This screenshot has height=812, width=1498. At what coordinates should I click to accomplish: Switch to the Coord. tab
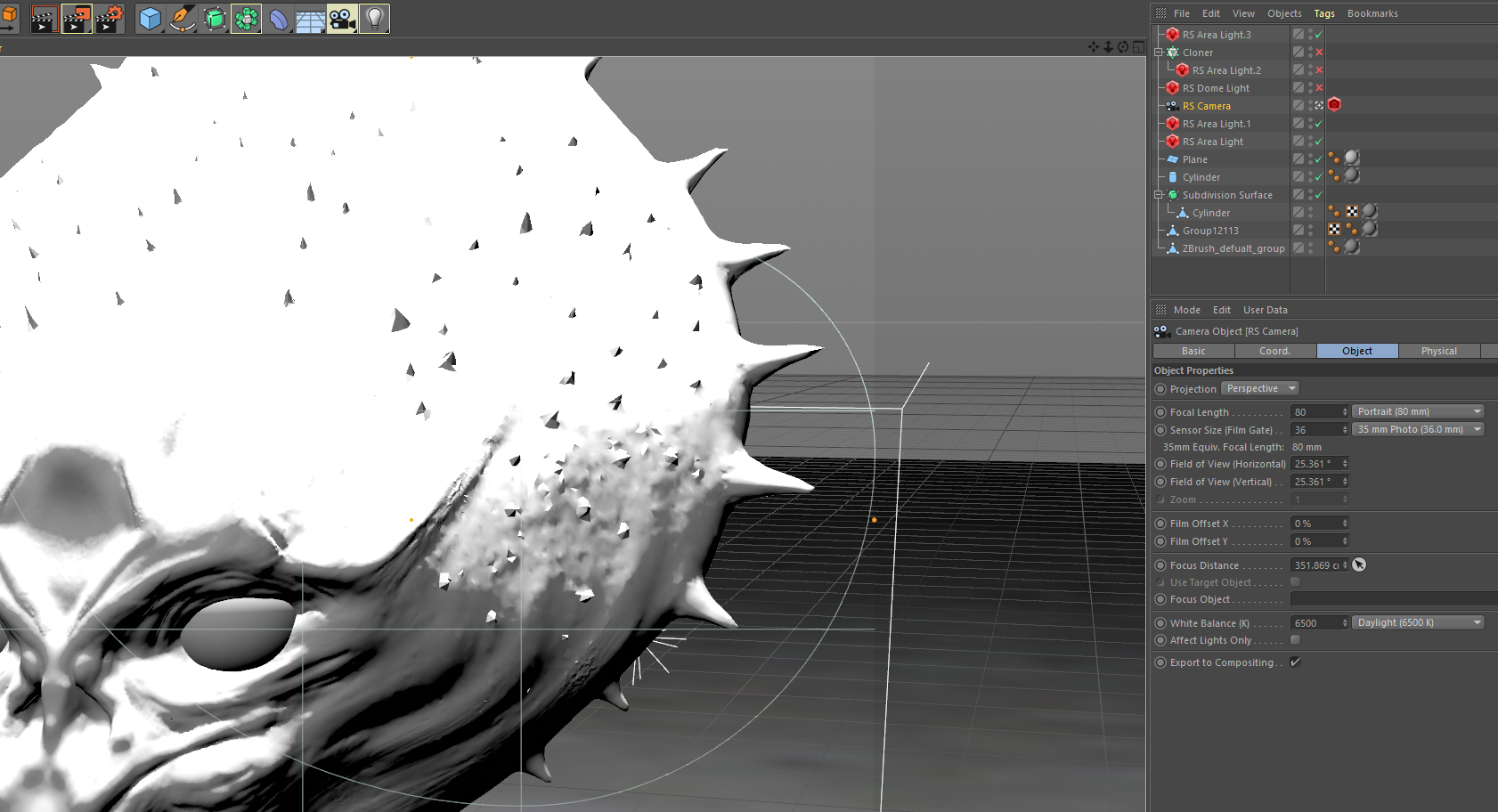click(1275, 351)
